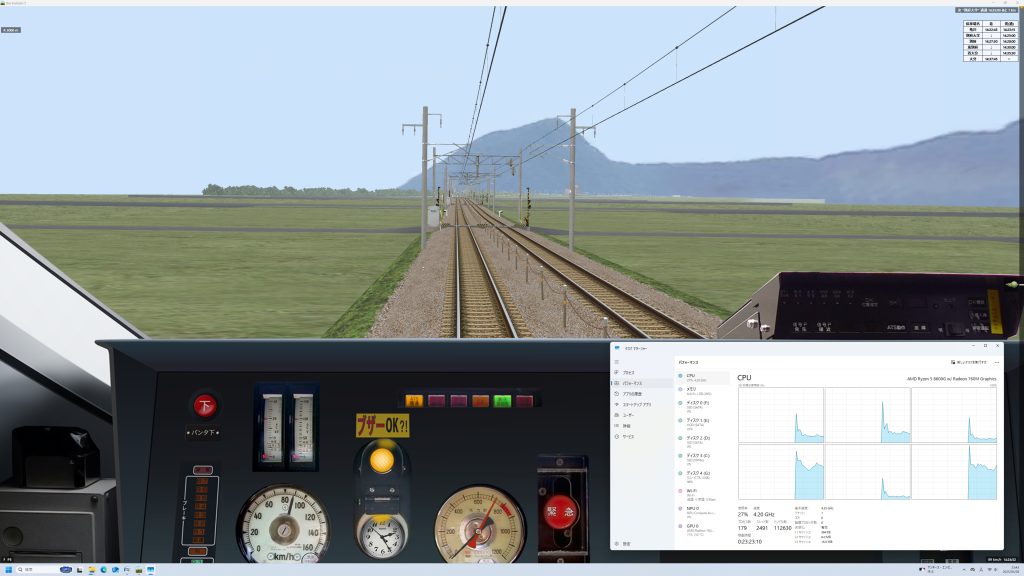
Task: Click the red pantograph down button
Action: click(x=204, y=405)
